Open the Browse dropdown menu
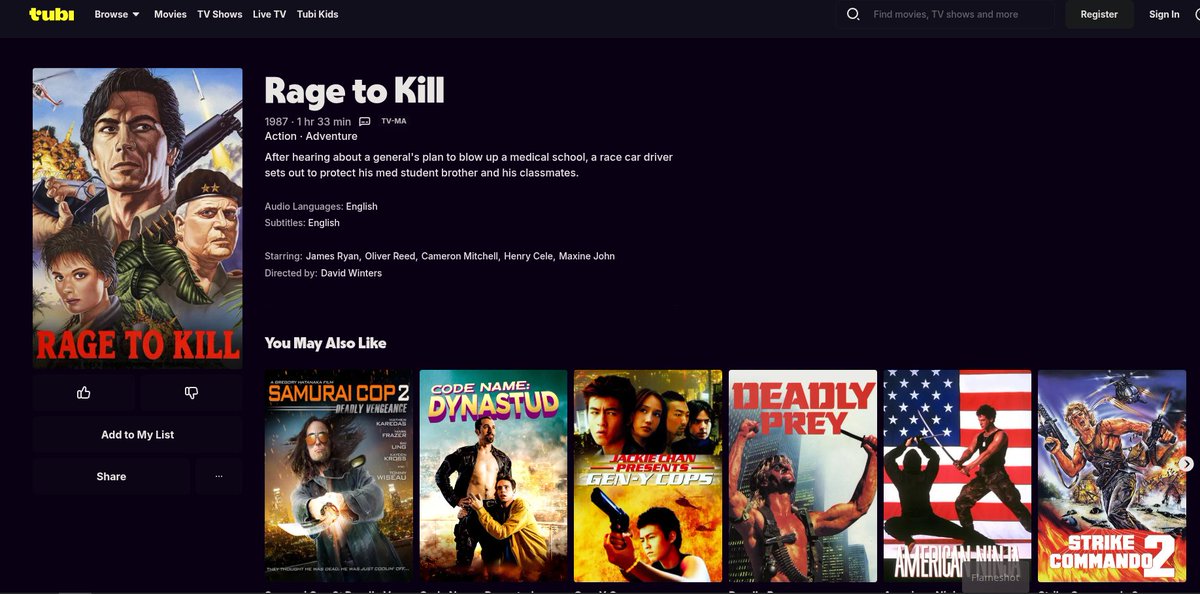 click(x=117, y=14)
